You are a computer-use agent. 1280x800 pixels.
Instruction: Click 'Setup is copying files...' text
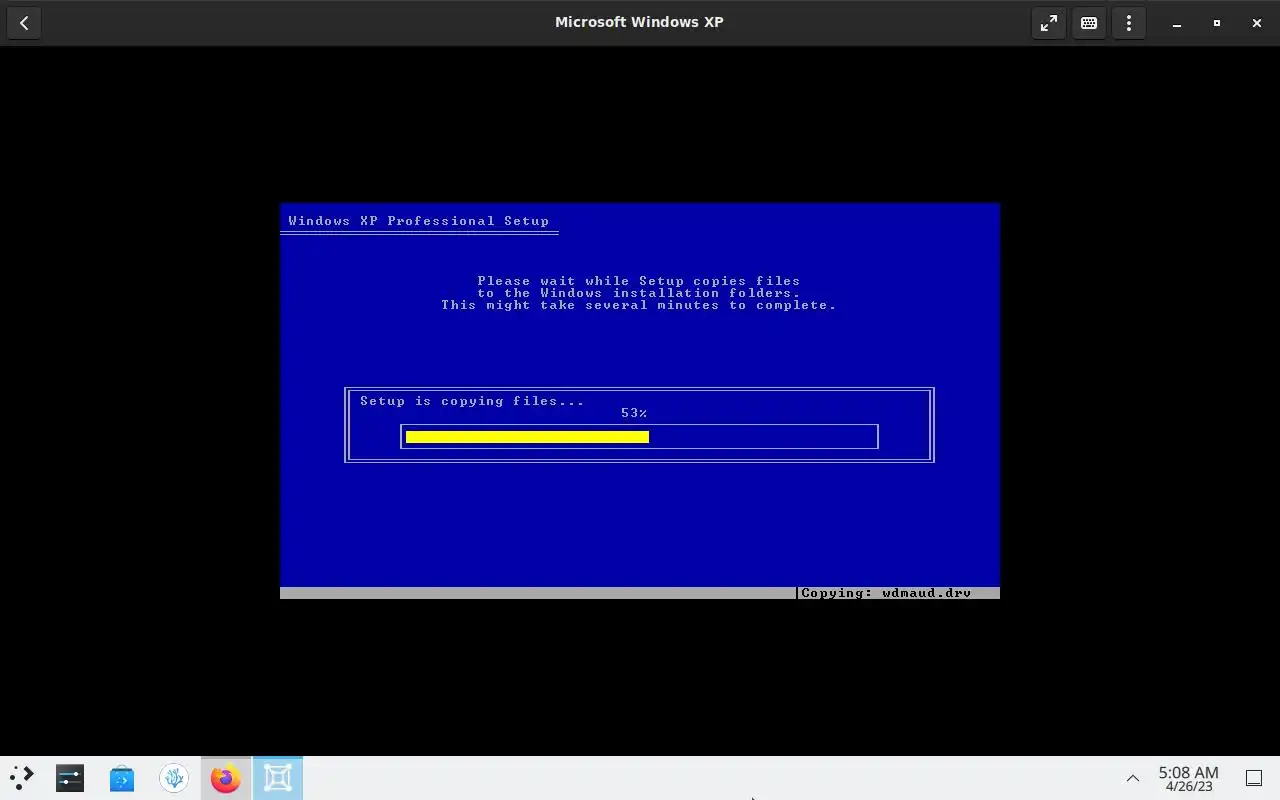coord(472,401)
